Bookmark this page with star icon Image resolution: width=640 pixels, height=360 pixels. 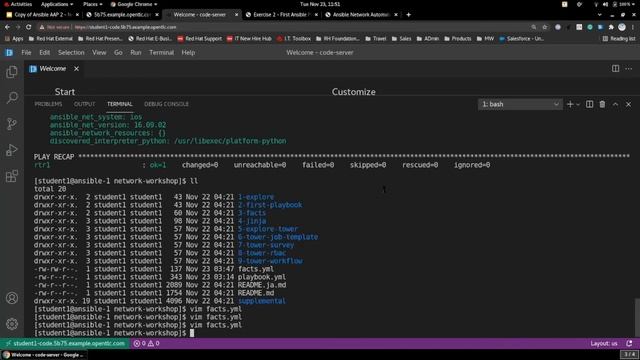[x=545, y=27]
